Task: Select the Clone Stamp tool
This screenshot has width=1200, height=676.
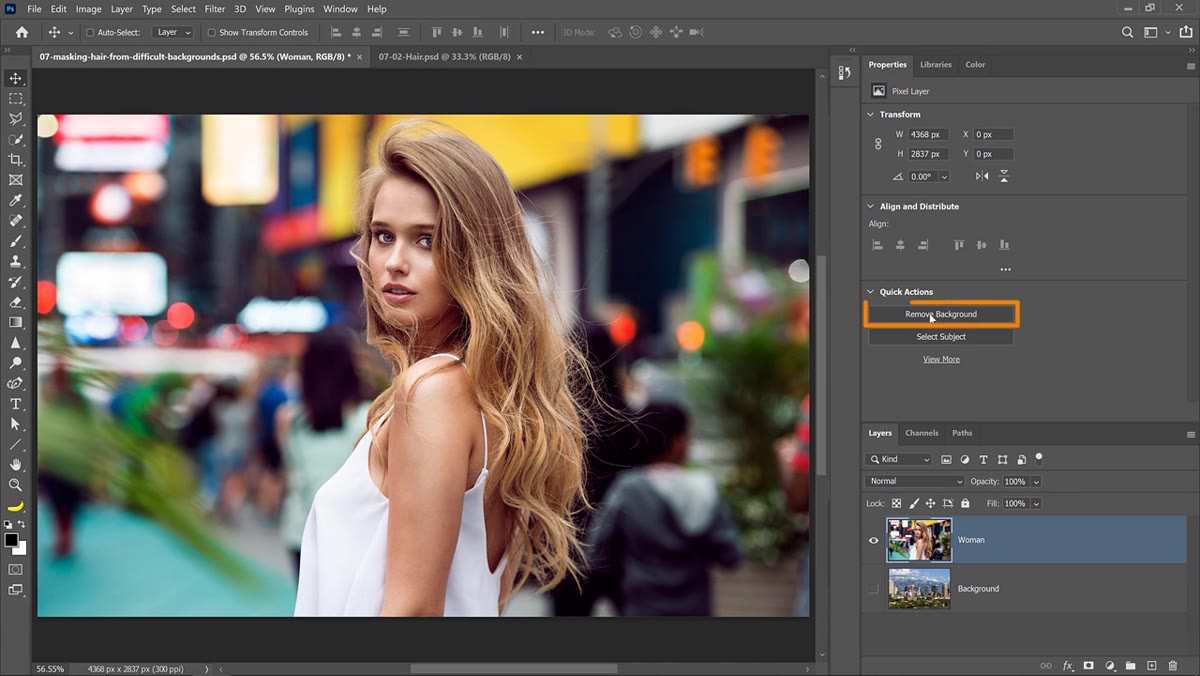Action: coord(15,261)
